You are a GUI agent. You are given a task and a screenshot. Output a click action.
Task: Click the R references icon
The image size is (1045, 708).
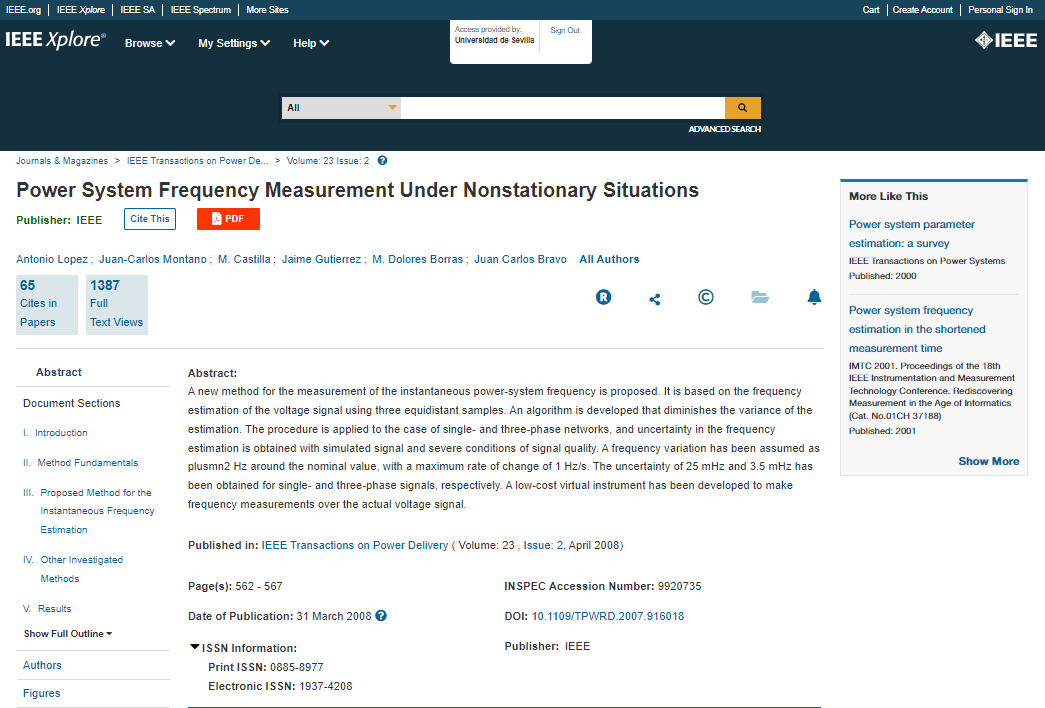pyautogui.click(x=603, y=297)
